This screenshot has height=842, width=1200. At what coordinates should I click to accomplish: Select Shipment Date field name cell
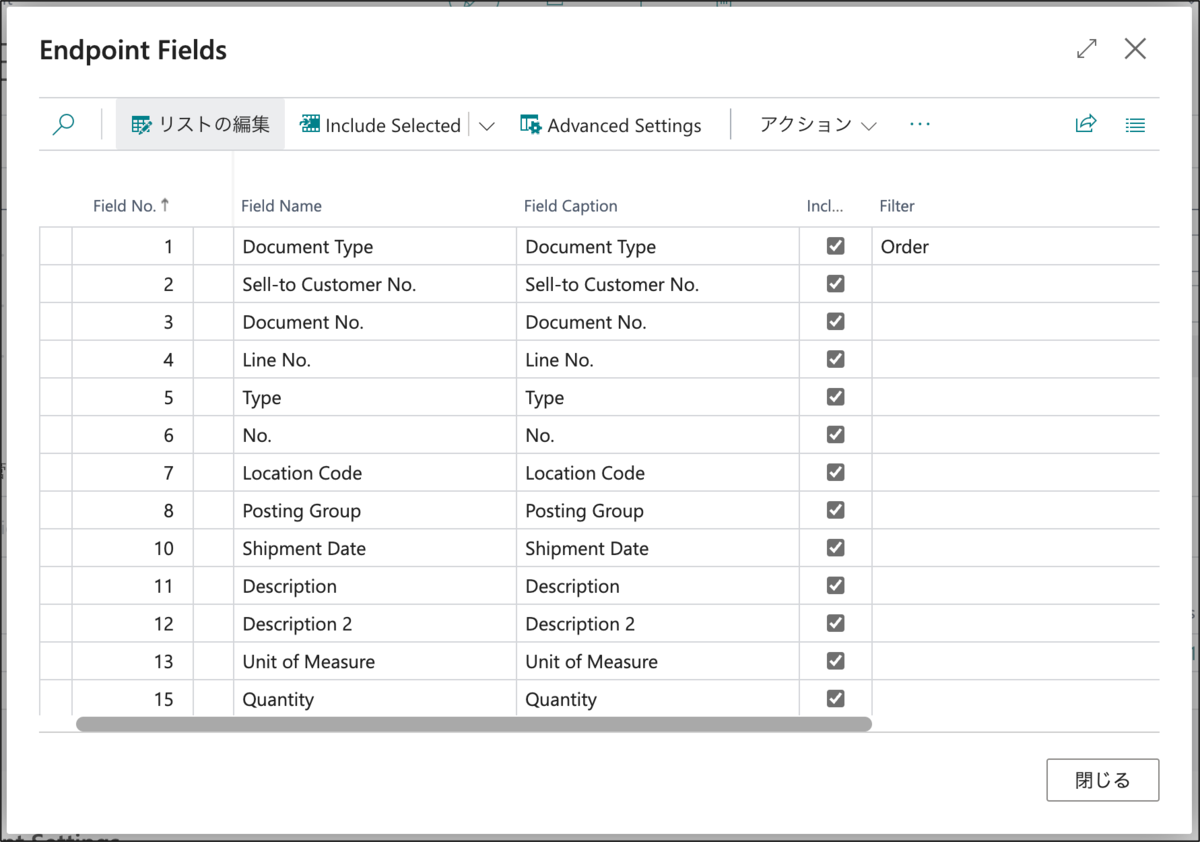click(x=375, y=549)
